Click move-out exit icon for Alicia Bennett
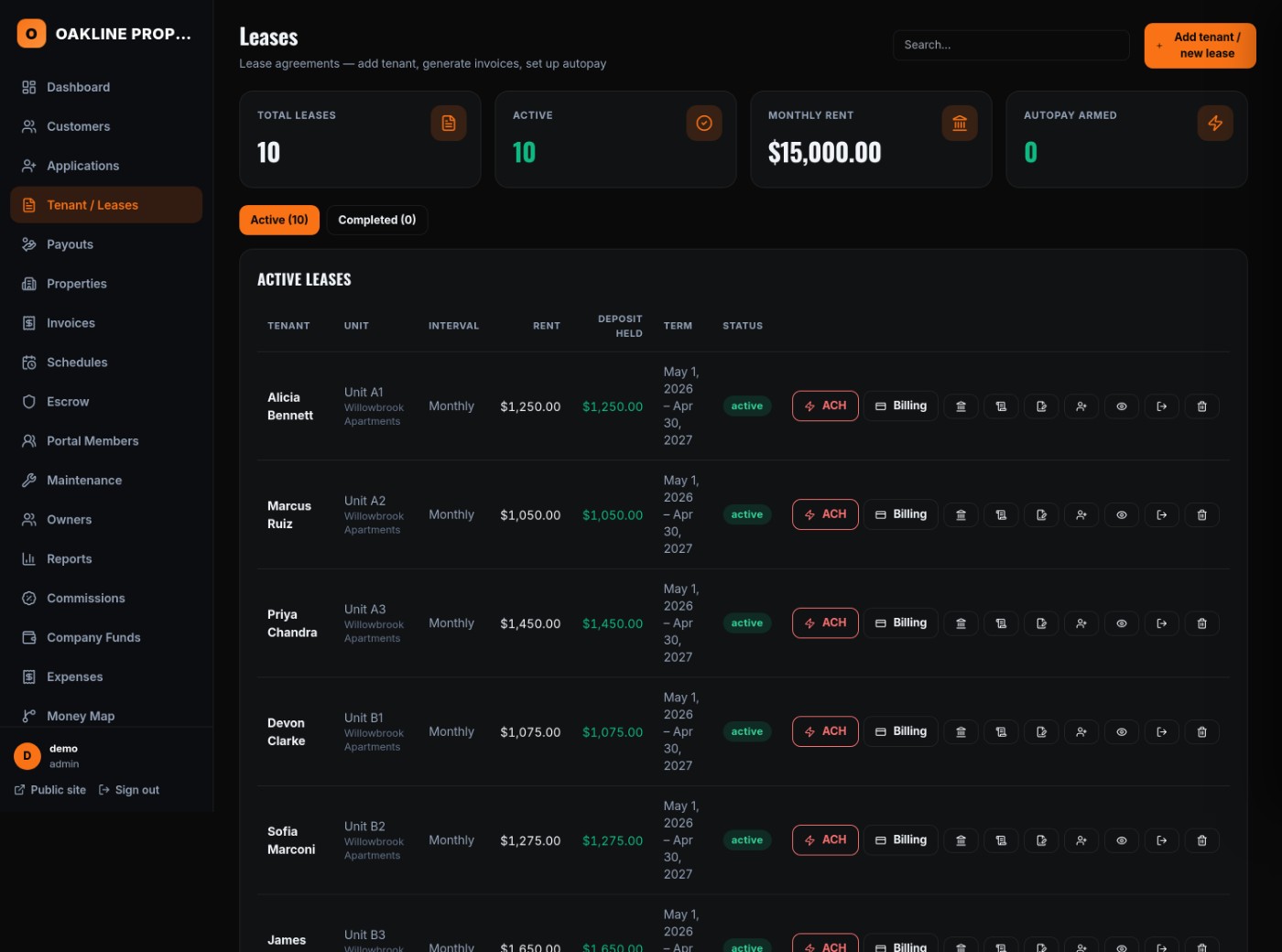Viewport: 1282px width, 952px height. 1162,406
